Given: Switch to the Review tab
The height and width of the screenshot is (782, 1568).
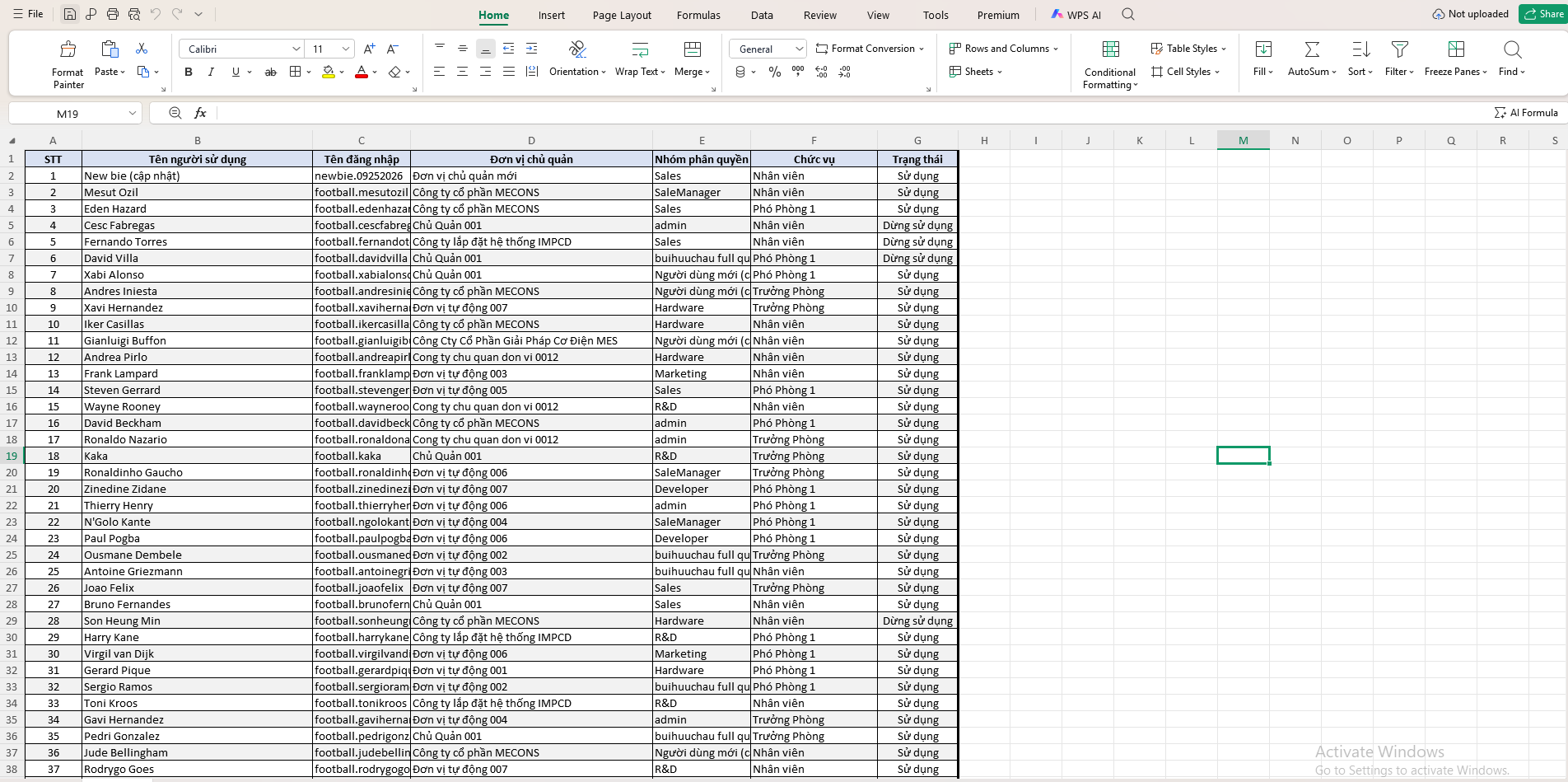Looking at the screenshot, I should click(x=820, y=15).
